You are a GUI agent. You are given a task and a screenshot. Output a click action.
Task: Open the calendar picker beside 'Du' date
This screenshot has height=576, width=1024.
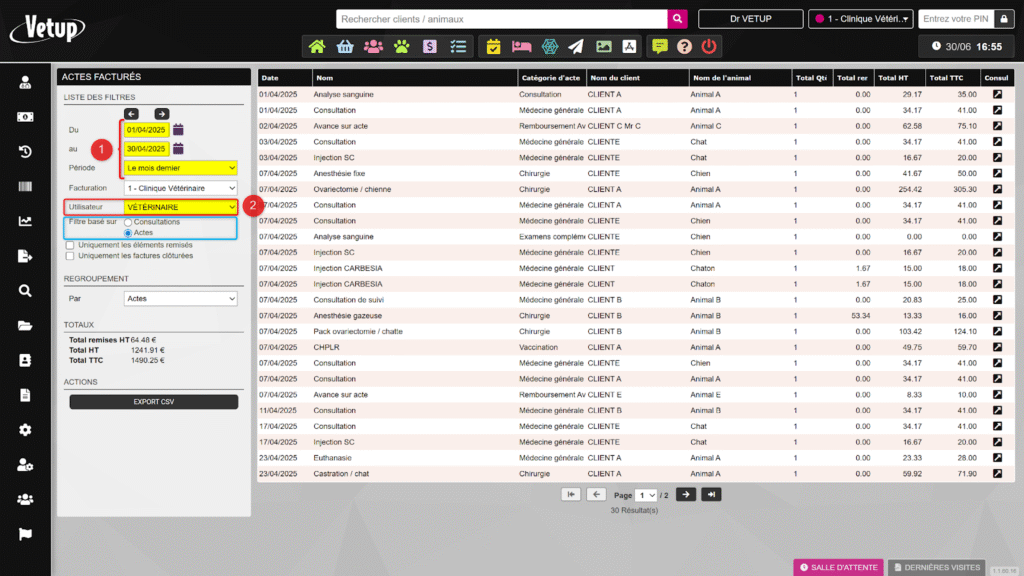[178, 129]
